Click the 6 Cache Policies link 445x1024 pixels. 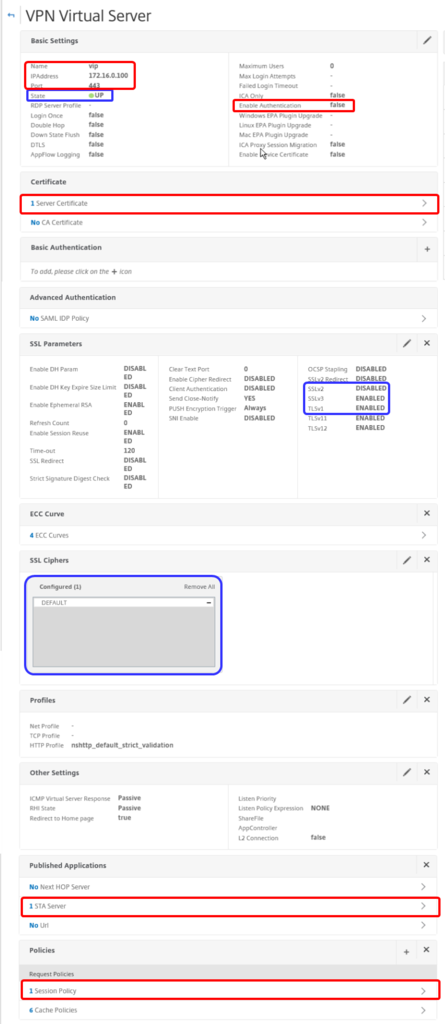click(54, 1010)
